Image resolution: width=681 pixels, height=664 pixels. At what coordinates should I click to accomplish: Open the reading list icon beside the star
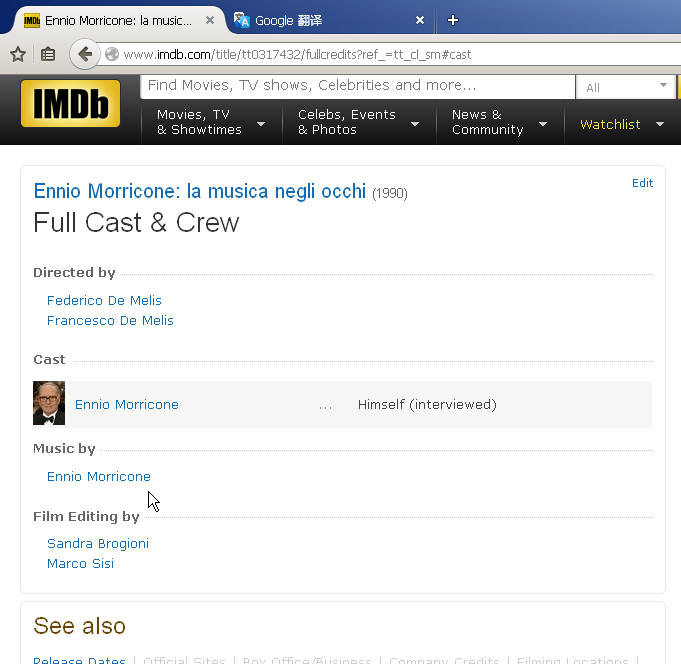click(48, 54)
